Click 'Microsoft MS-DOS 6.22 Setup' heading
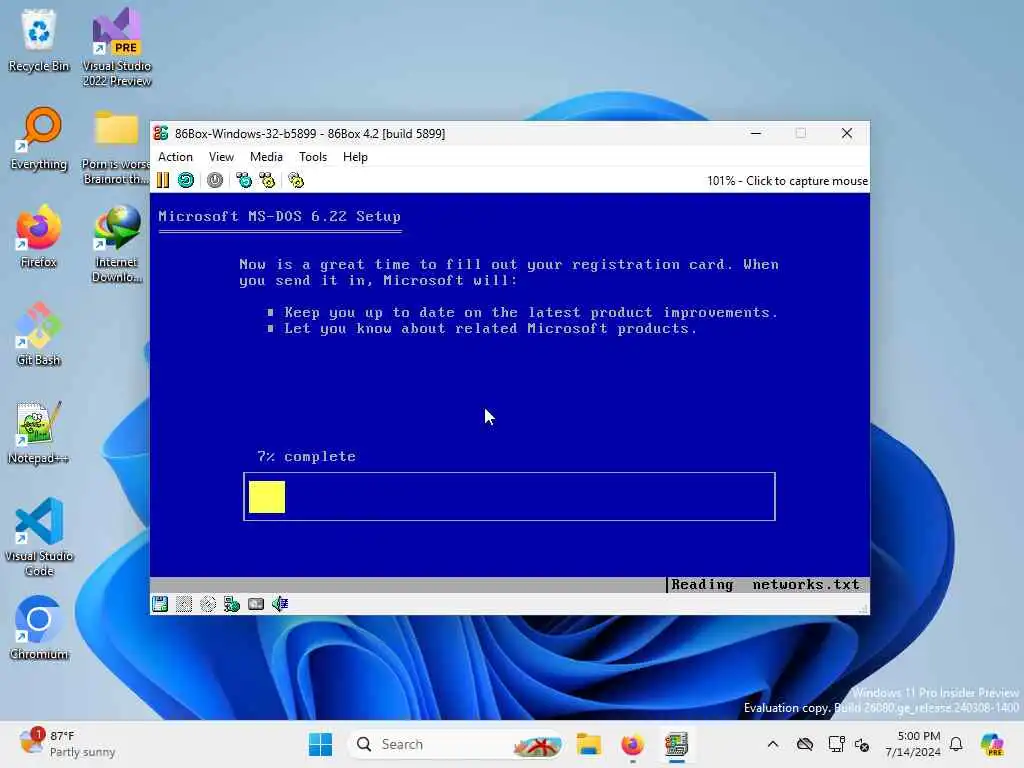 (280, 216)
